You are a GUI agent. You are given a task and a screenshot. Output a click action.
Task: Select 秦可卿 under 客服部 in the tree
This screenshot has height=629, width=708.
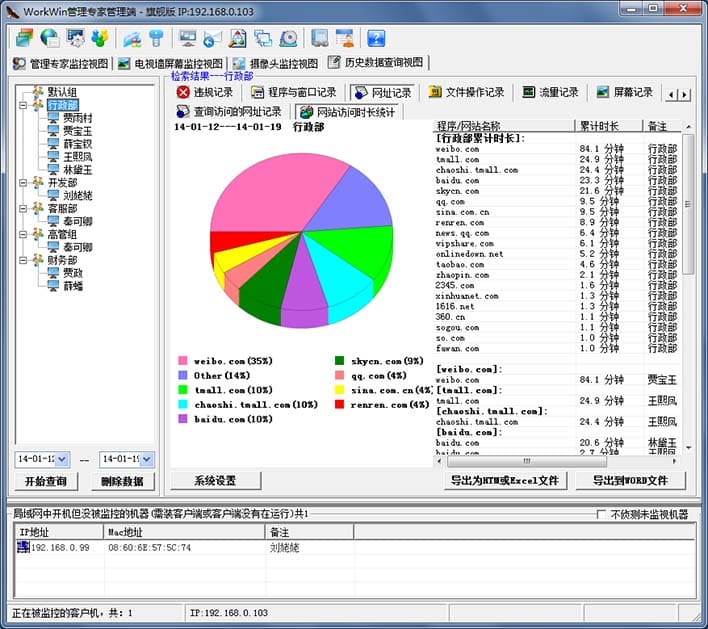point(77,221)
